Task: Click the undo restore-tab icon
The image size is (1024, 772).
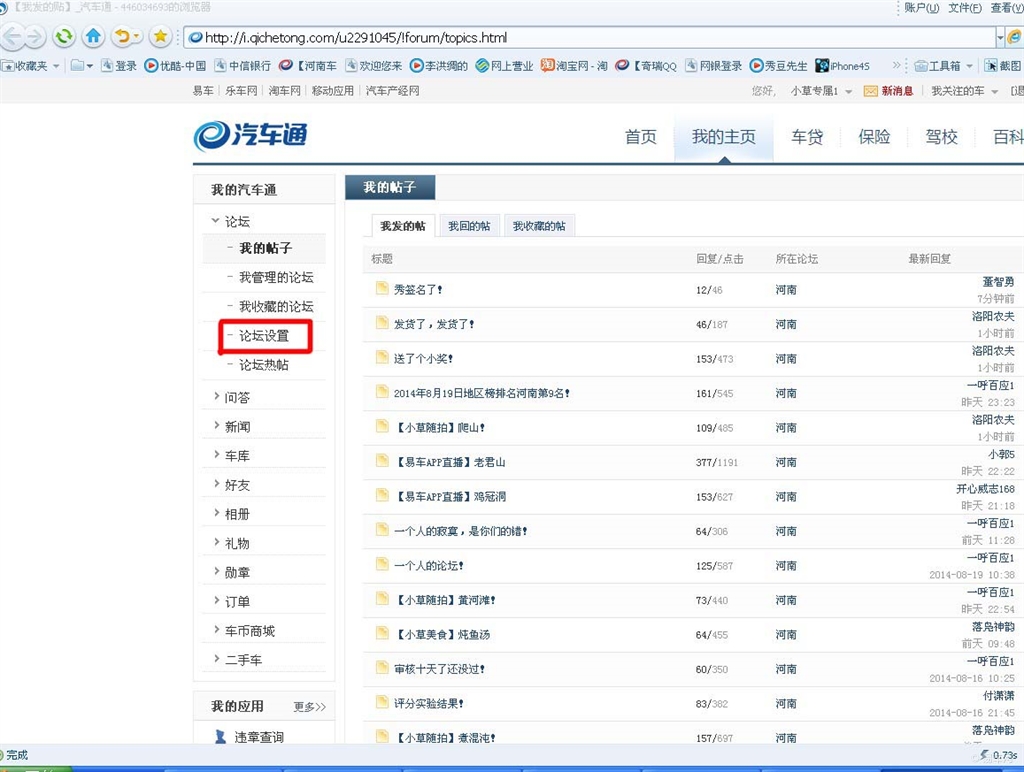Action: (123, 37)
